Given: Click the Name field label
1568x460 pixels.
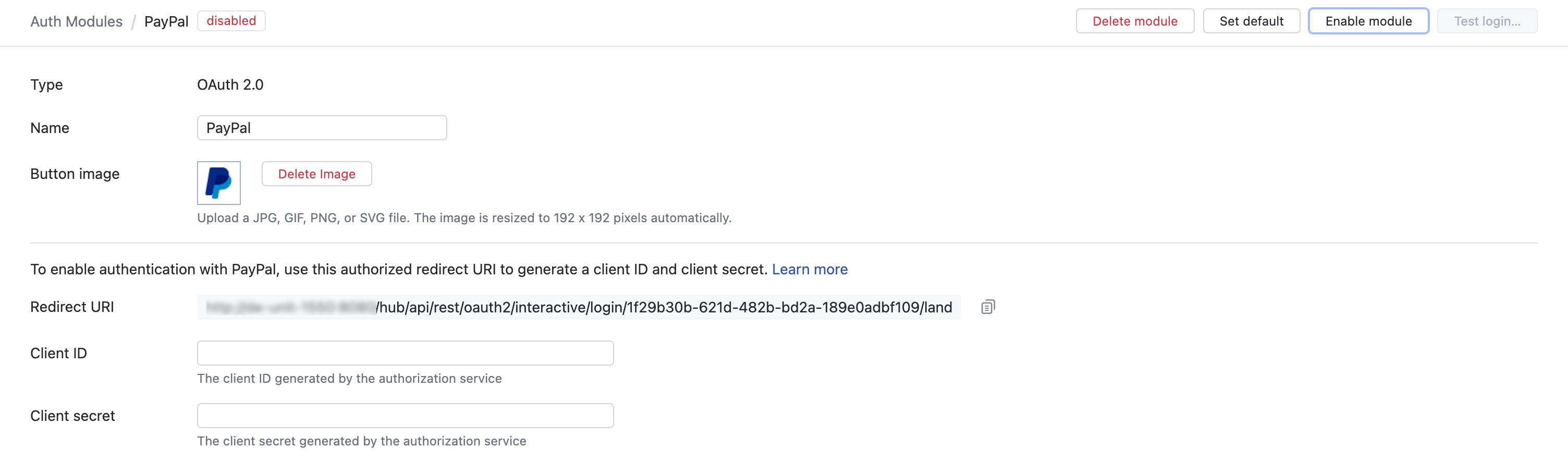Looking at the screenshot, I should pyautogui.click(x=50, y=128).
